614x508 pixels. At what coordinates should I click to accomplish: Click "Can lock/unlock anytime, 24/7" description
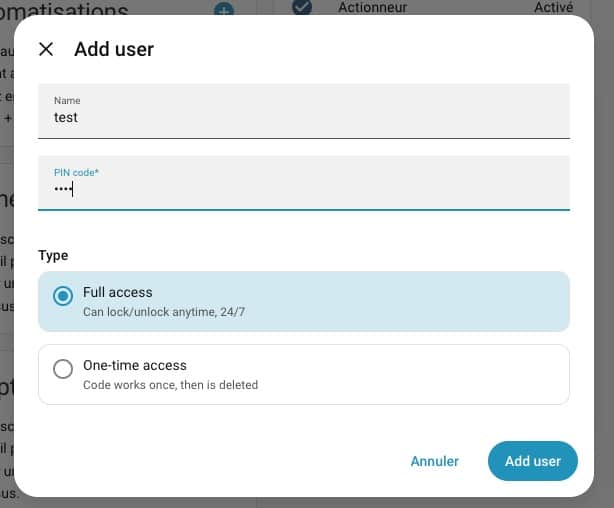[x=163, y=312]
